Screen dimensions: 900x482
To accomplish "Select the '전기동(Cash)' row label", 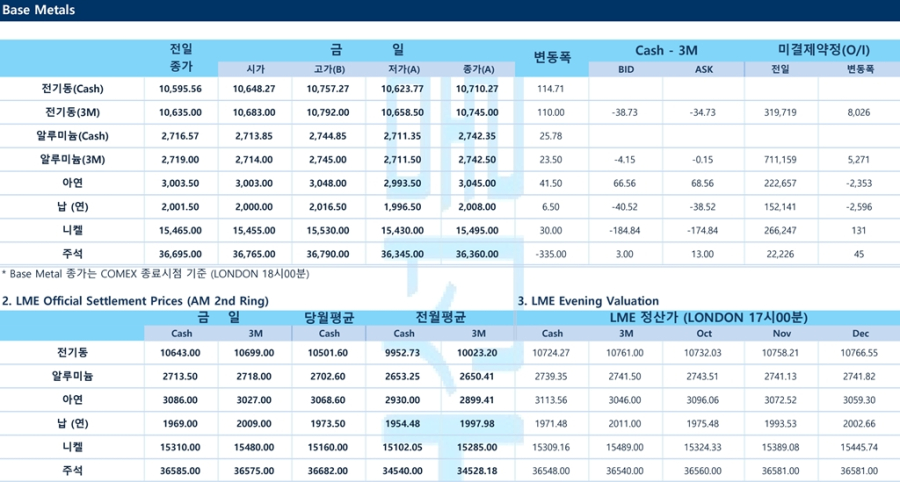I will 72,89.
